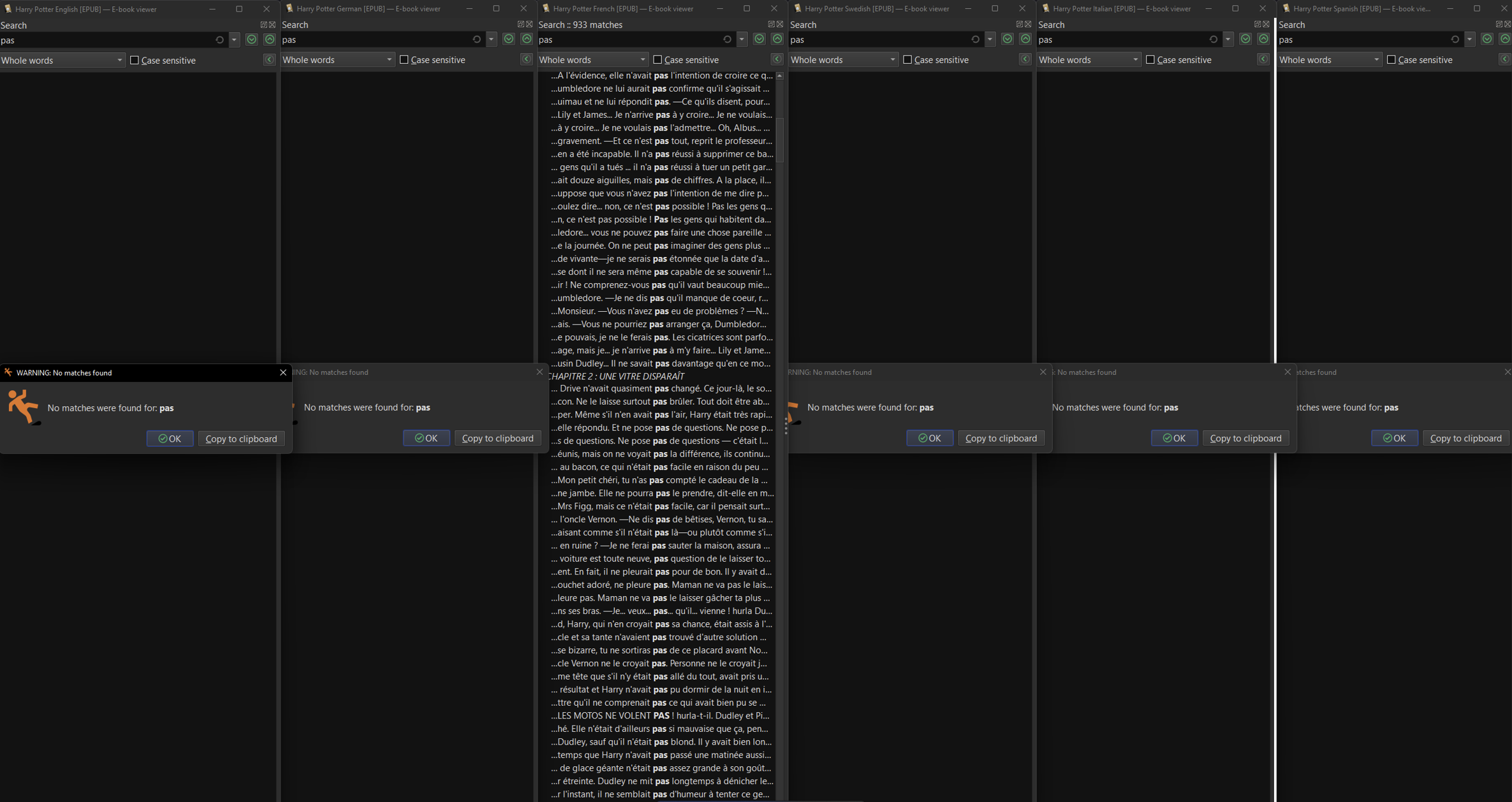Select result '...Monsieur. —Vous n'avez pas eu de problèmes'
Viewport: 1512px width, 802px height.
pos(662,311)
